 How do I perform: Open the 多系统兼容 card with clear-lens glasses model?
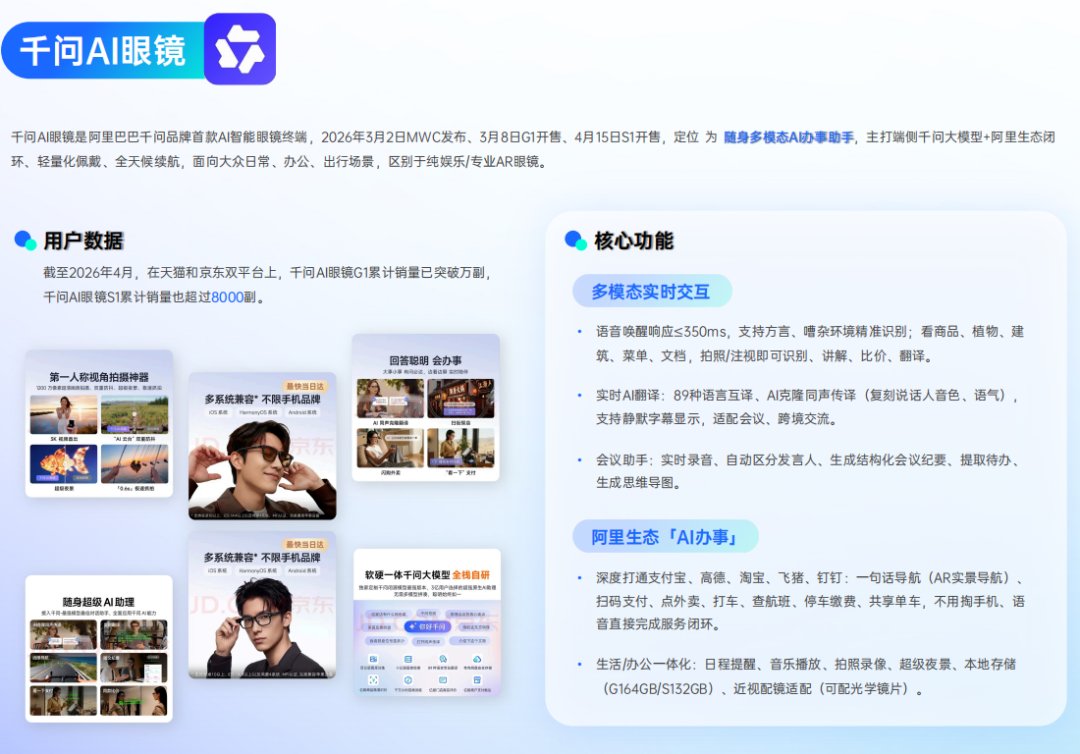(x=262, y=605)
